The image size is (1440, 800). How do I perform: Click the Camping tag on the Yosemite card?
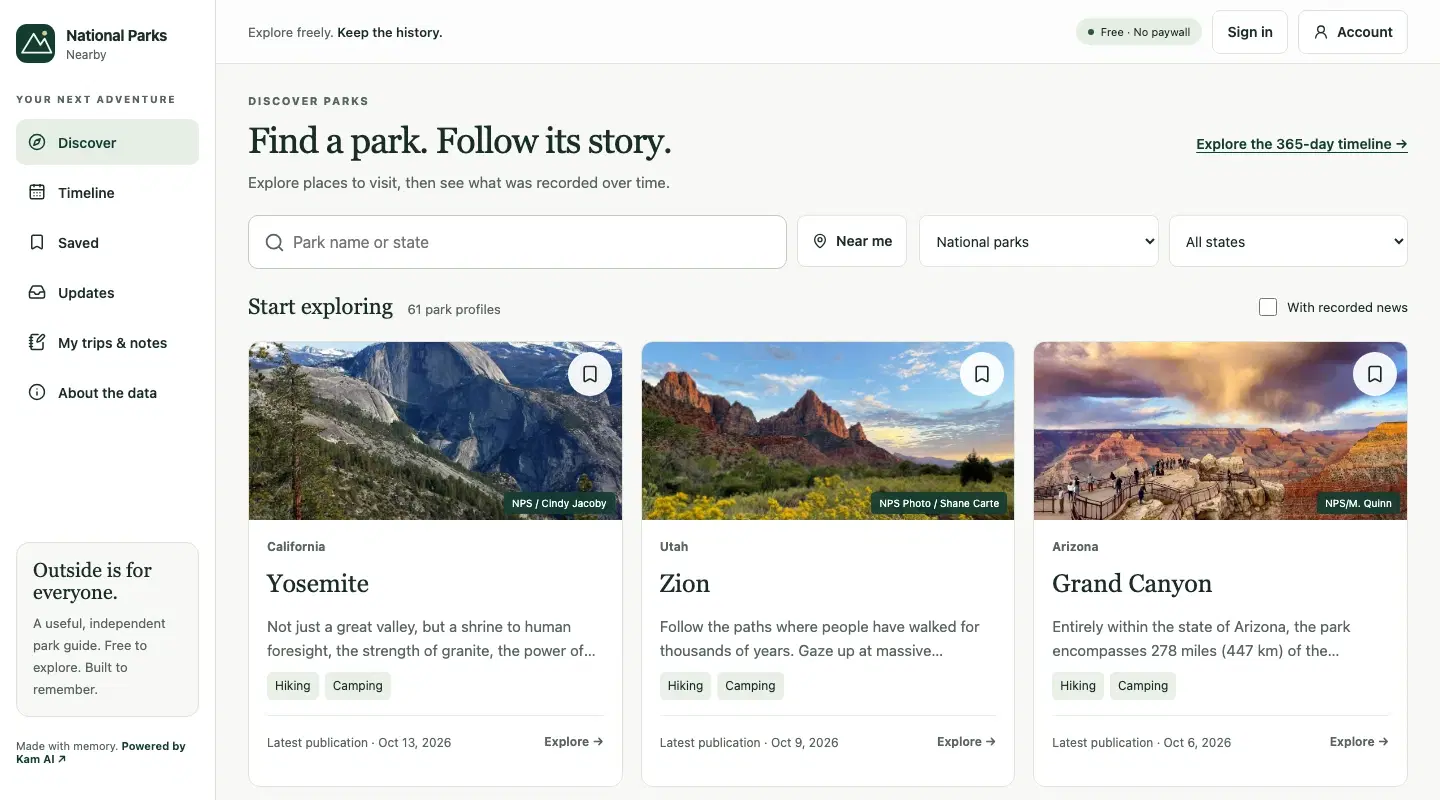tap(358, 686)
